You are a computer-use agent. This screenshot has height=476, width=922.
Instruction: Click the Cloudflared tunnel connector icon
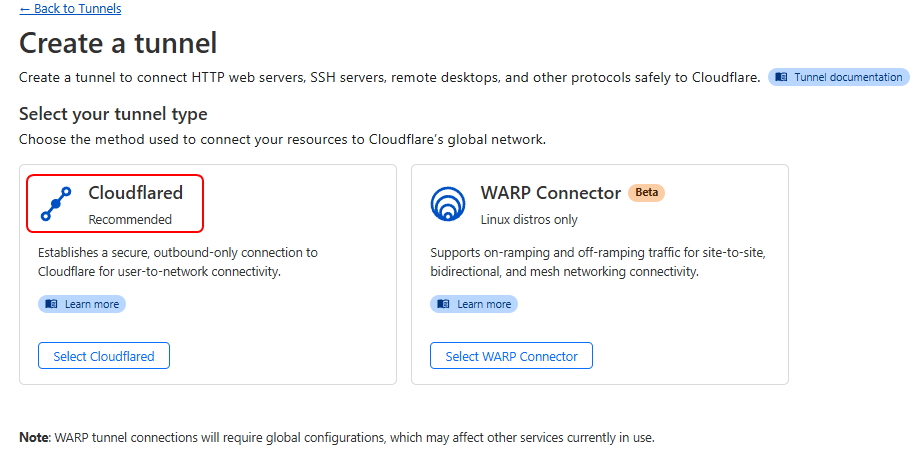56,203
